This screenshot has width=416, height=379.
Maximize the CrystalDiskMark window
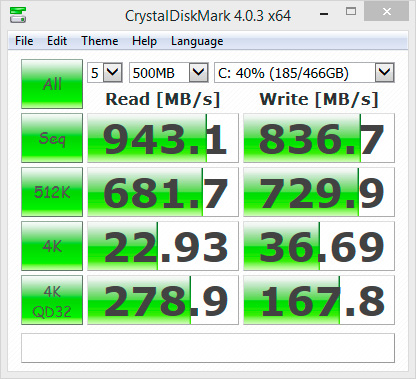[x=351, y=12]
